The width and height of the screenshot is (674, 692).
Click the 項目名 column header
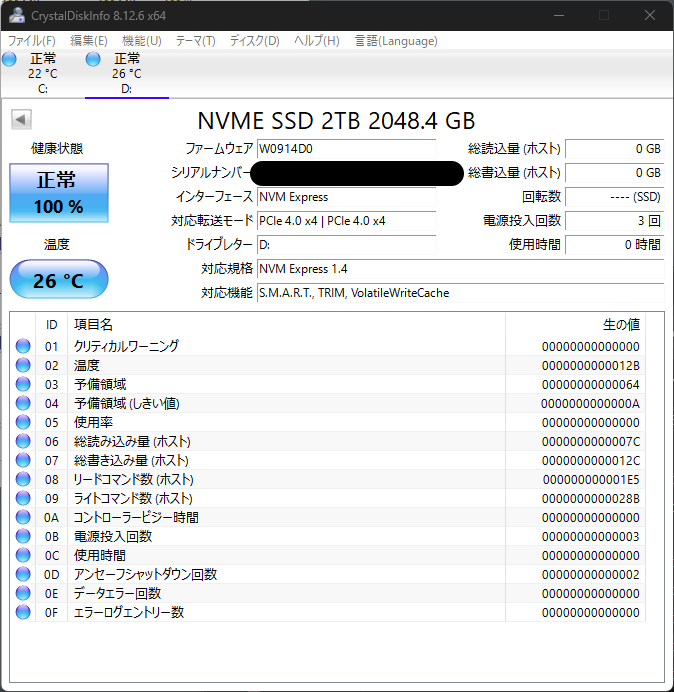tap(286, 325)
